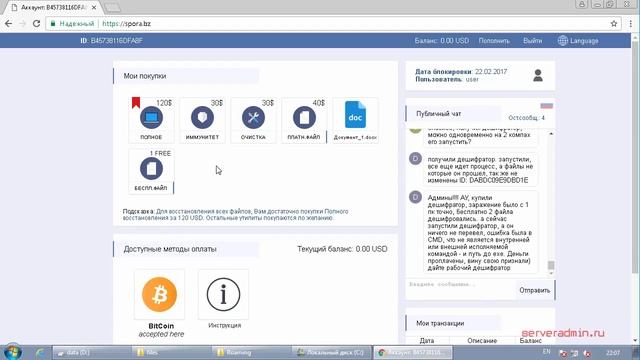Viewport: 640px width, 360px height.
Task: Click the Публичный чат heading
Action: coord(439,113)
